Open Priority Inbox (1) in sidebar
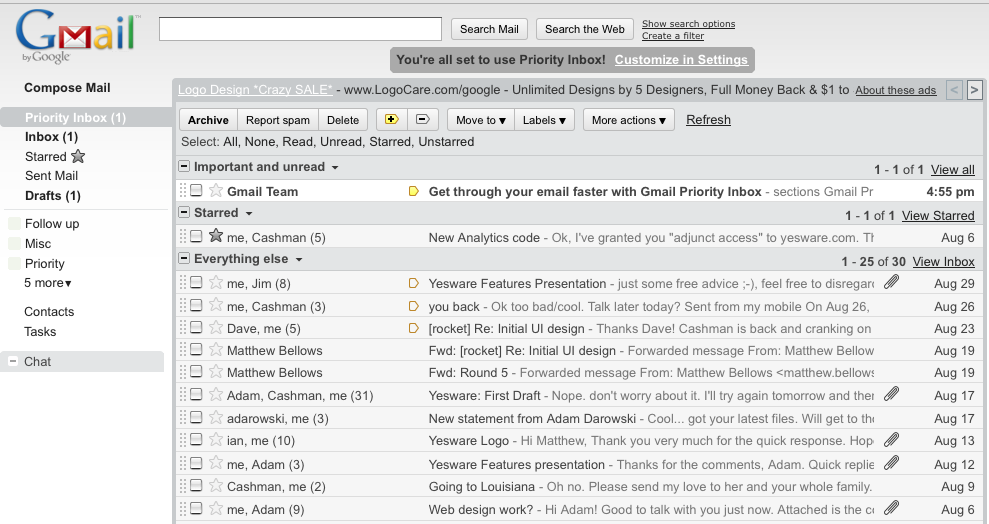Image resolution: width=989 pixels, height=524 pixels. point(75,117)
